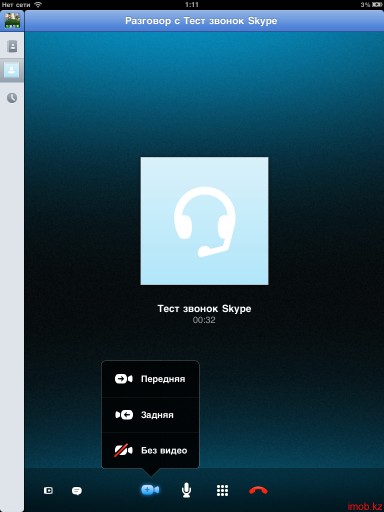The width and height of the screenshot is (384, 512).
Task: Open call history clock icon
Action: (12, 98)
